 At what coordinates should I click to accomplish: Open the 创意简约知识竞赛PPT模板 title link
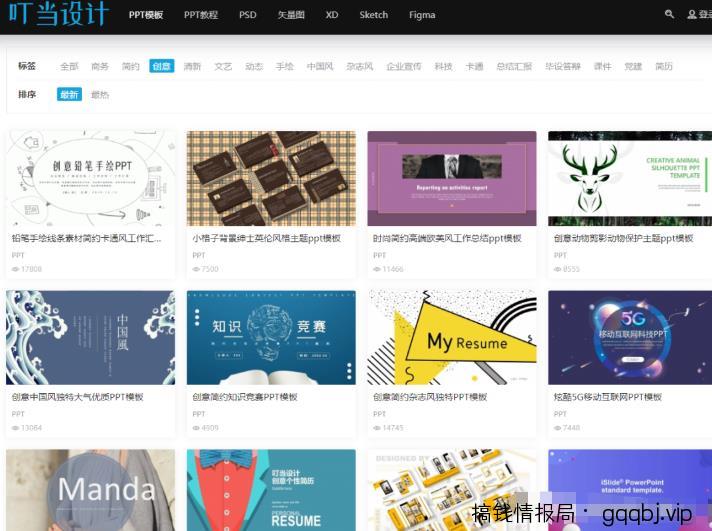click(245, 397)
